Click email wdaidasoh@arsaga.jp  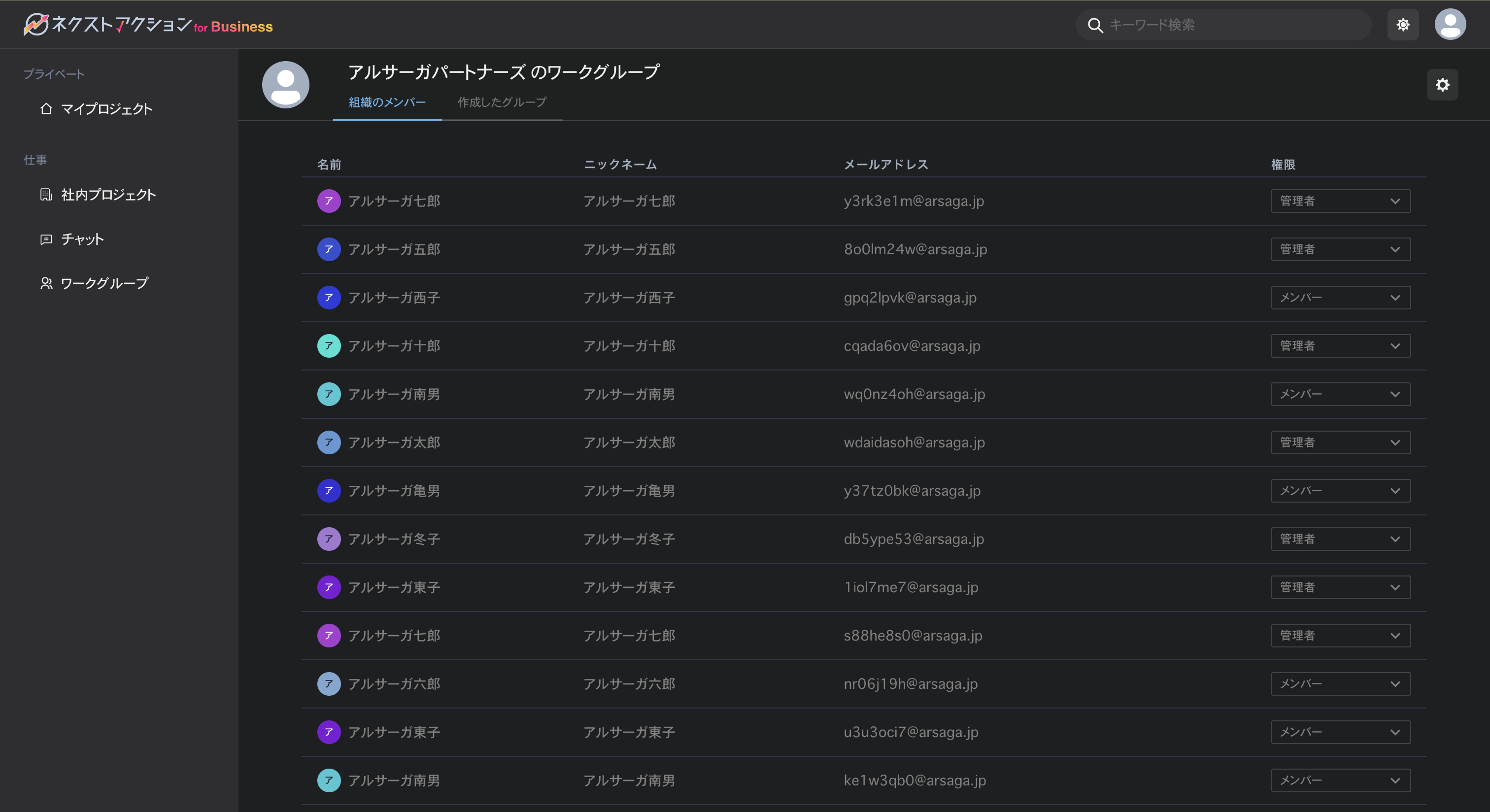(x=914, y=442)
